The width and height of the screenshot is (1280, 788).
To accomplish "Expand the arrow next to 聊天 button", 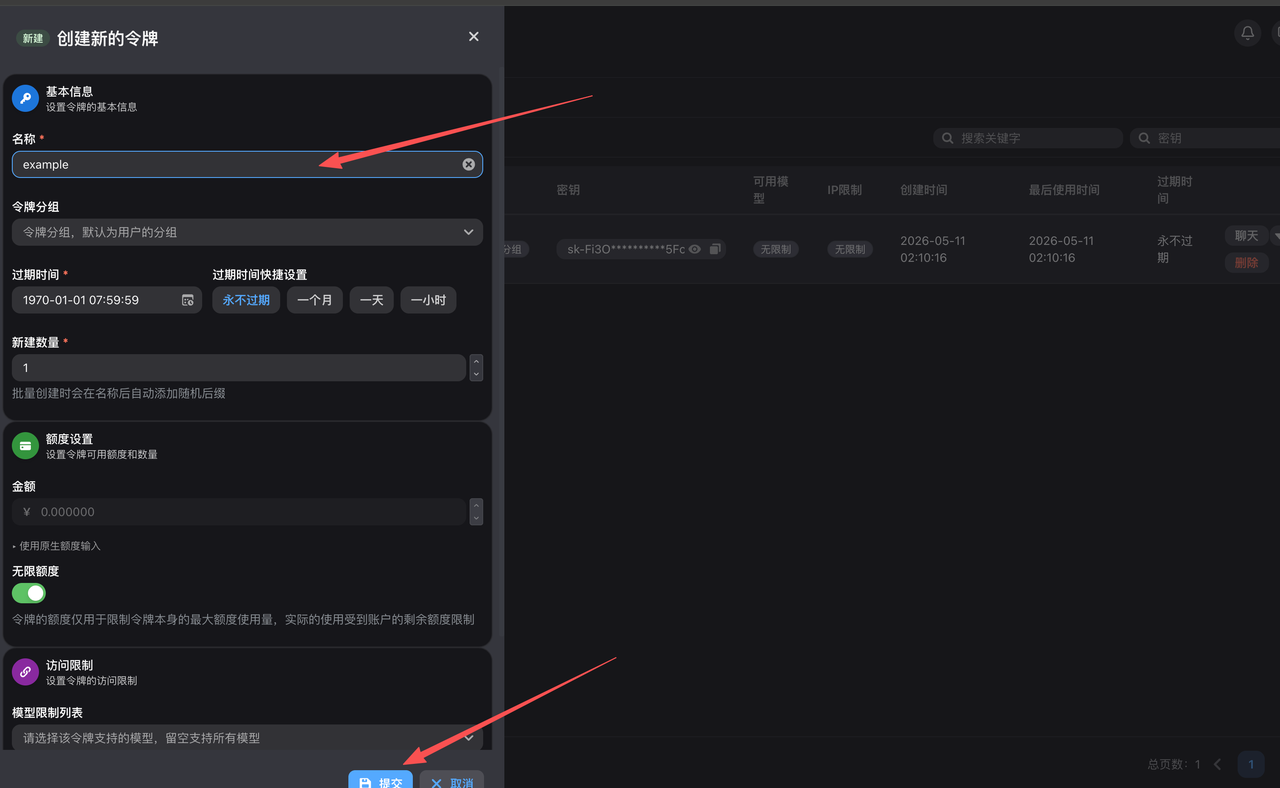I will click(x=1275, y=236).
